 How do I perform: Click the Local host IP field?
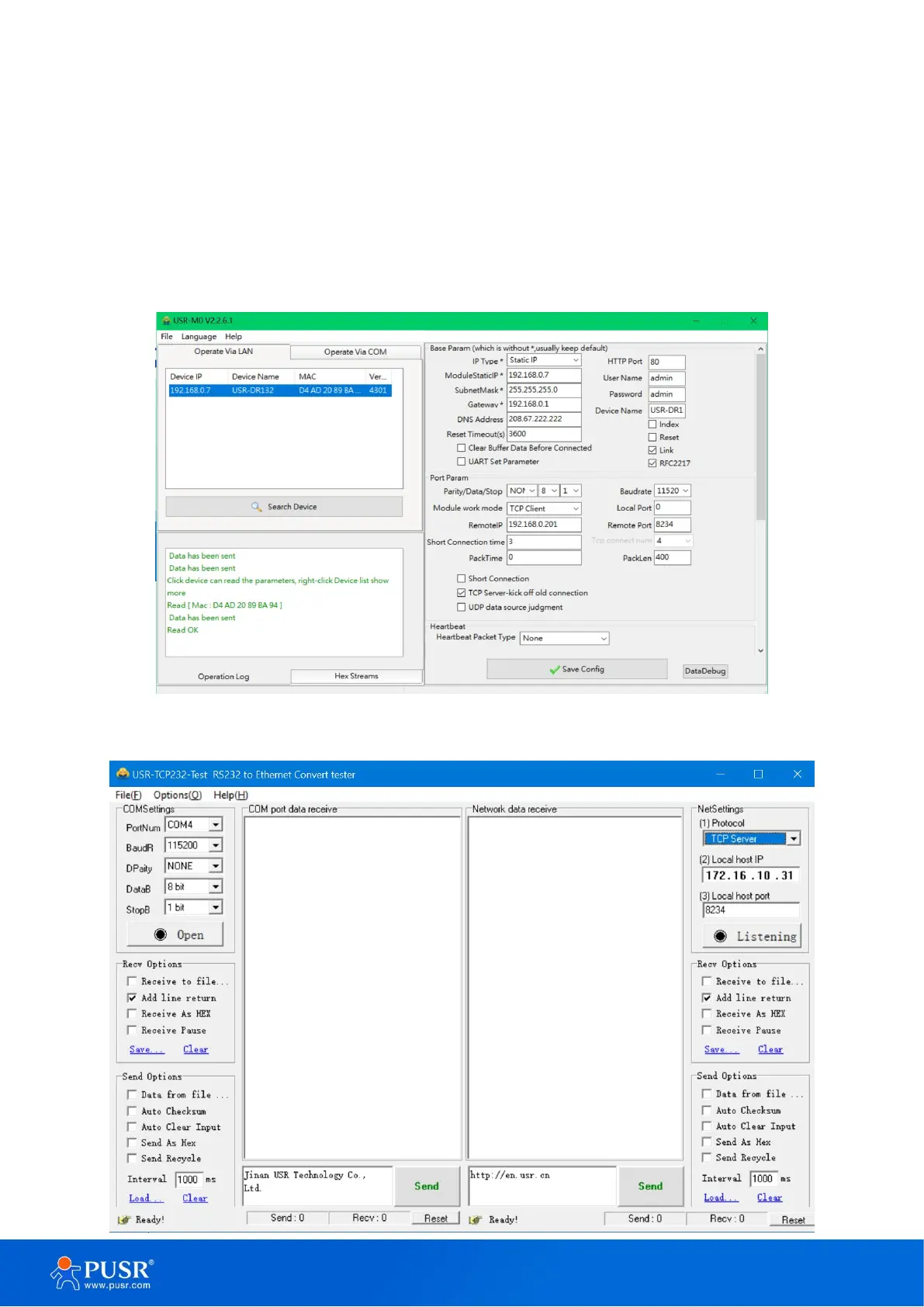coord(751,875)
